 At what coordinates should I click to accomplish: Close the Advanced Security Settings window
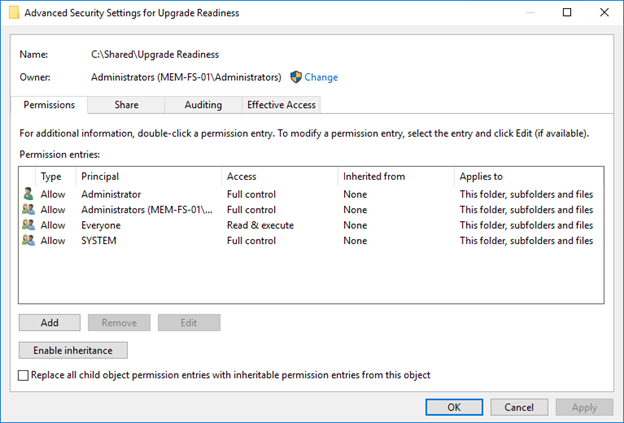coord(601,12)
